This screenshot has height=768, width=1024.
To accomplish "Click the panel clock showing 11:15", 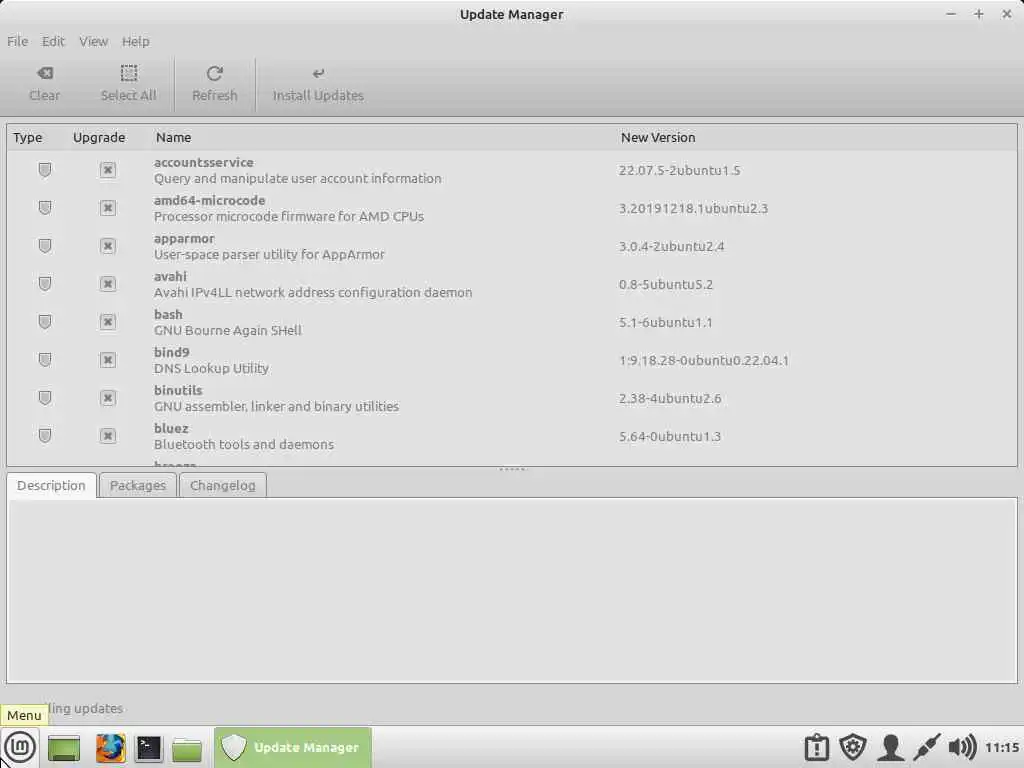I will tap(1002, 748).
